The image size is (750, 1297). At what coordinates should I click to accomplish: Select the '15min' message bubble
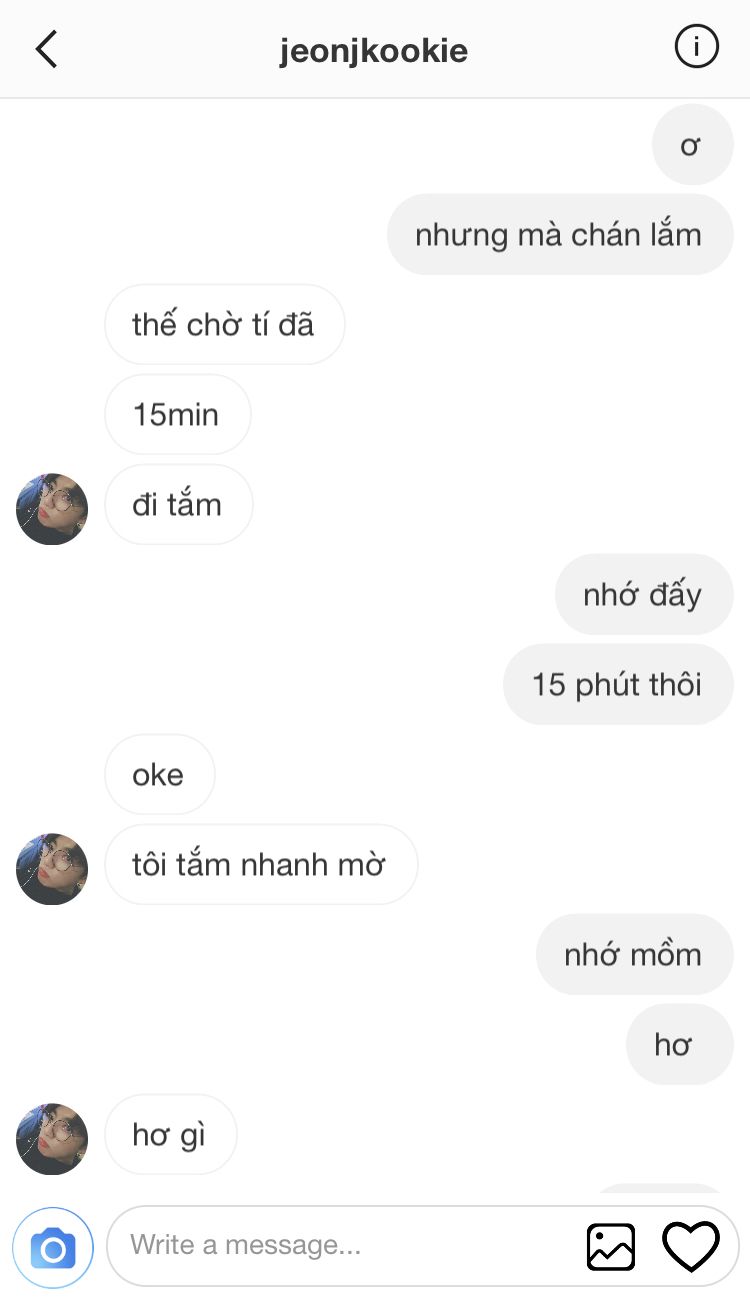click(x=177, y=415)
